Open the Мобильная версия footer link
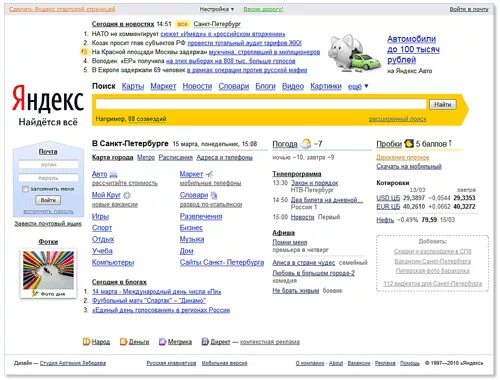The image size is (500, 380). [x=224, y=363]
